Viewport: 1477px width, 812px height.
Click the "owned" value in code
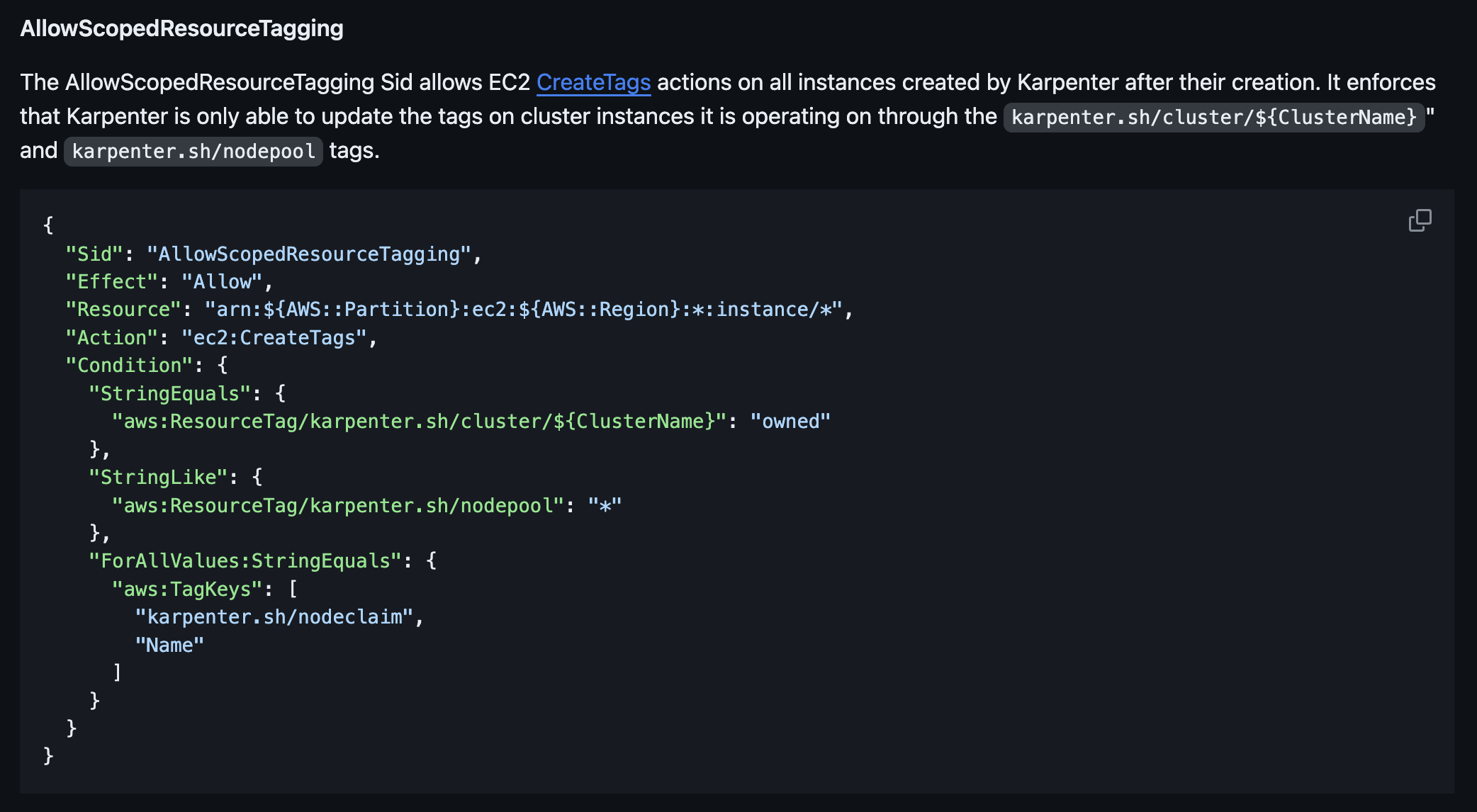point(790,422)
